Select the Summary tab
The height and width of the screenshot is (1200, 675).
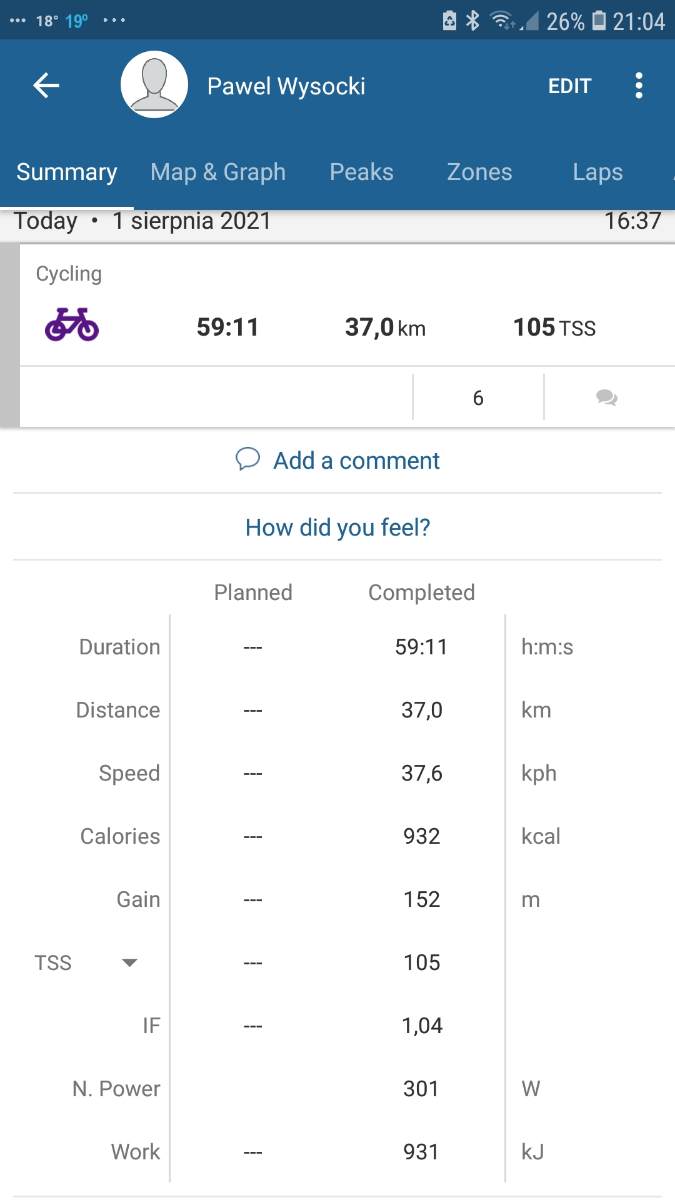[67, 172]
